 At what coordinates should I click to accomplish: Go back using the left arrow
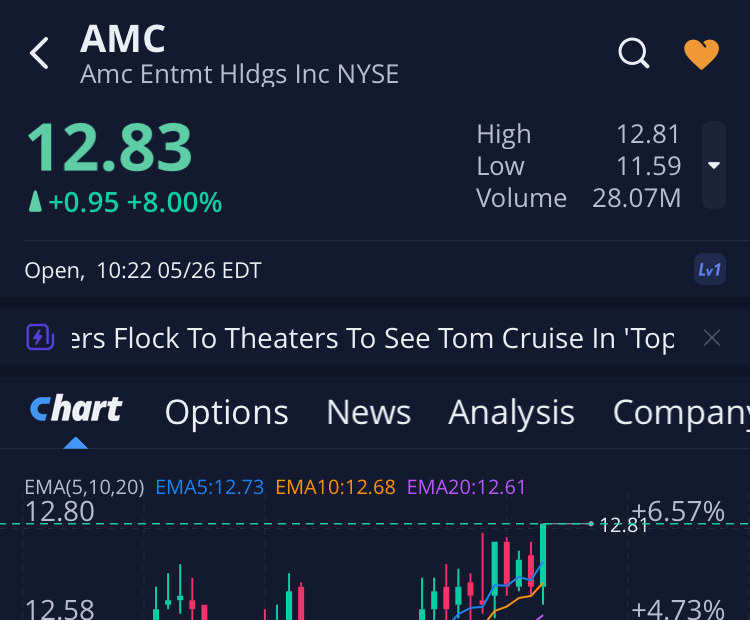click(x=39, y=53)
